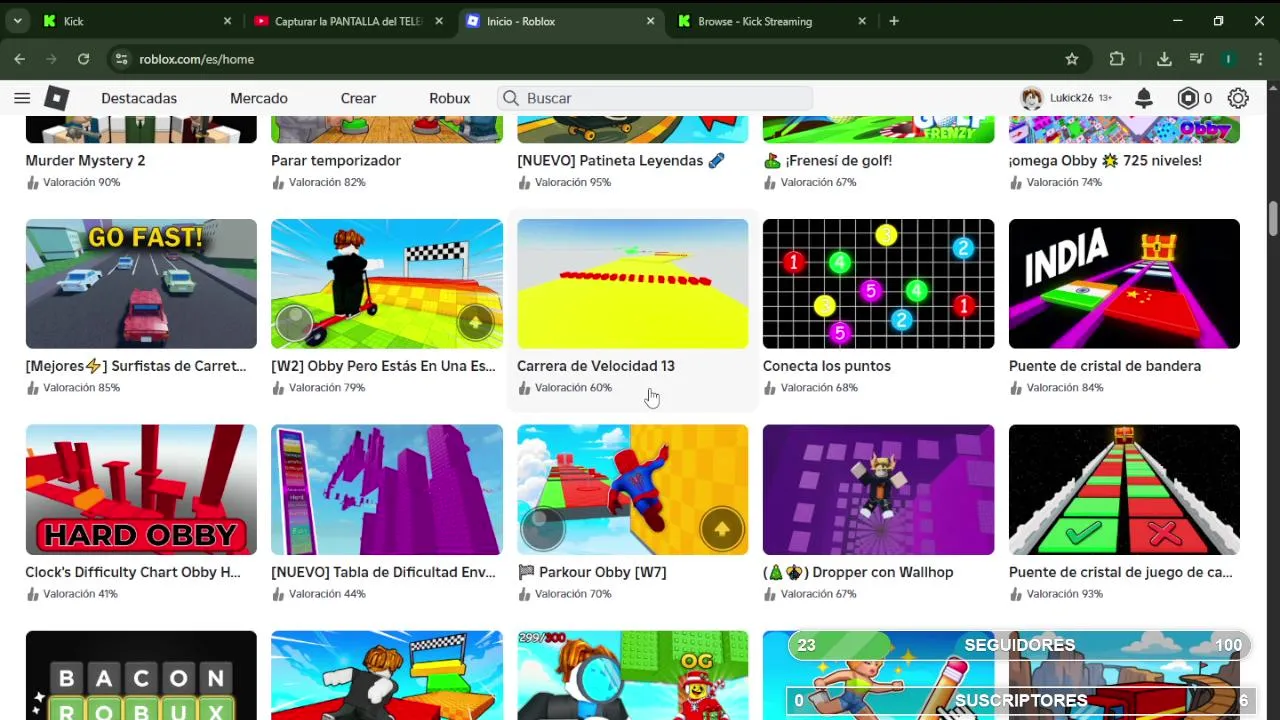This screenshot has height=720, width=1280.
Task: Click Puente de cristal de bandera title
Action: [1105, 366]
